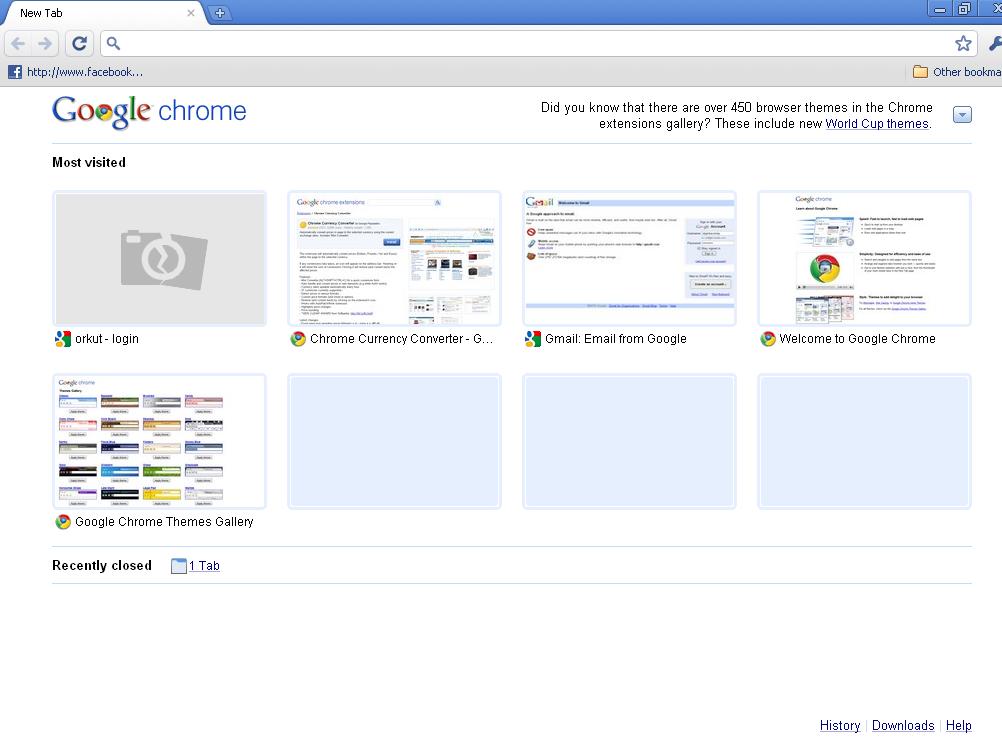1002x740 pixels.
Task: Open Google Chrome Themes Gallery thumbnail
Action: click(159, 442)
